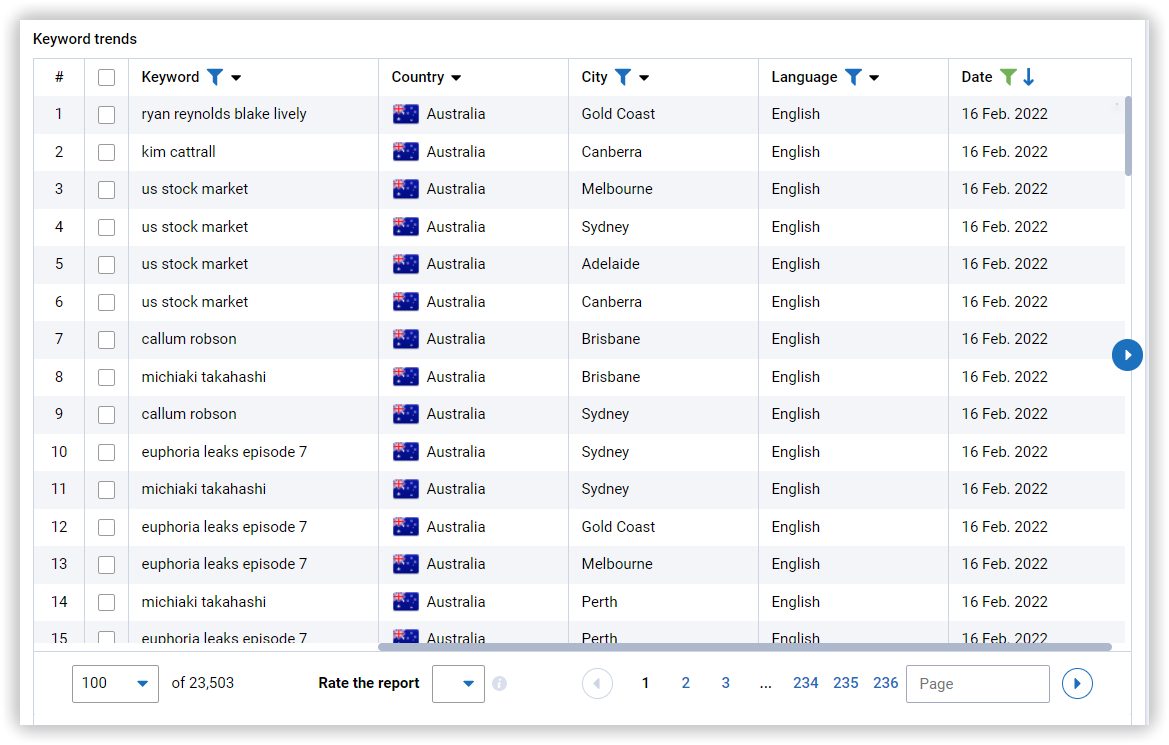Check the box for ryan reynolds blake lively
The width and height of the screenshot is (1169, 745).
pyautogui.click(x=107, y=114)
